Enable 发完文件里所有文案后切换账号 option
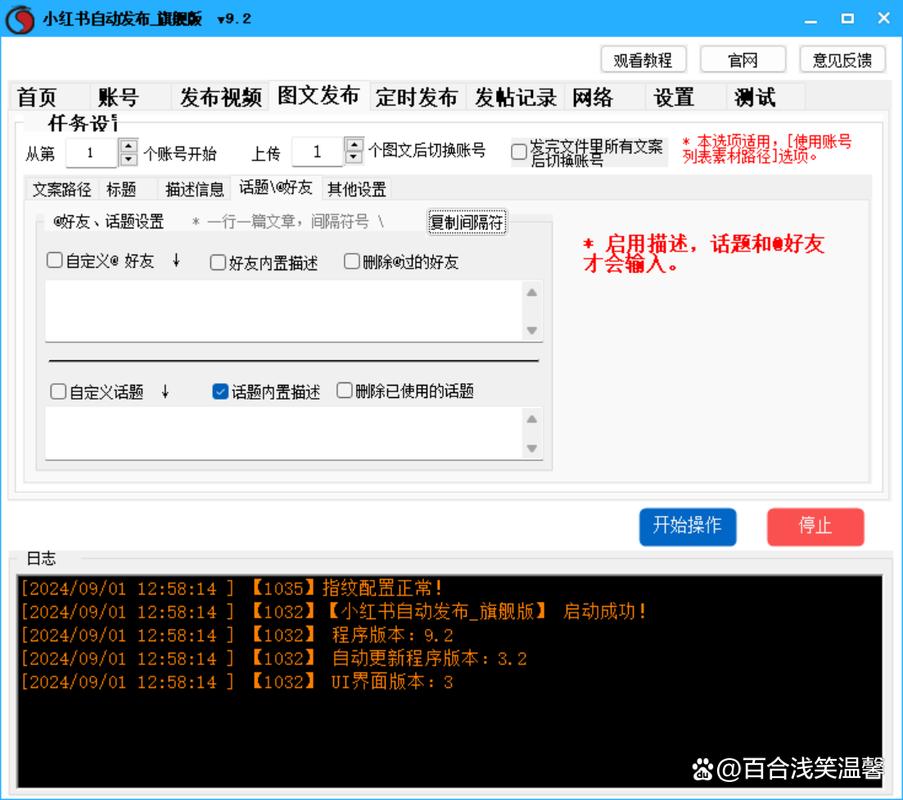Viewport: 903px width, 800px height. tap(518, 152)
